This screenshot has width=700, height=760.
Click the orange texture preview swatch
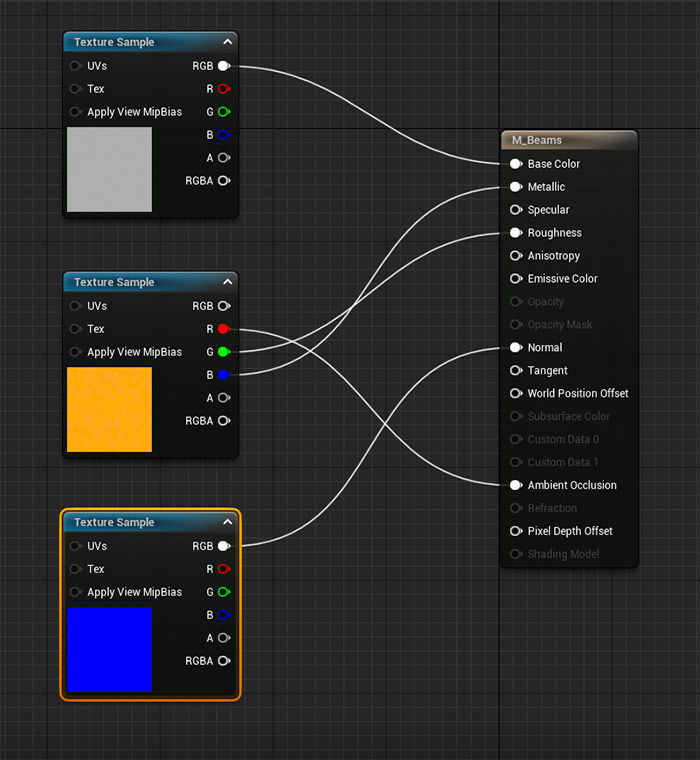(x=109, y=409)
